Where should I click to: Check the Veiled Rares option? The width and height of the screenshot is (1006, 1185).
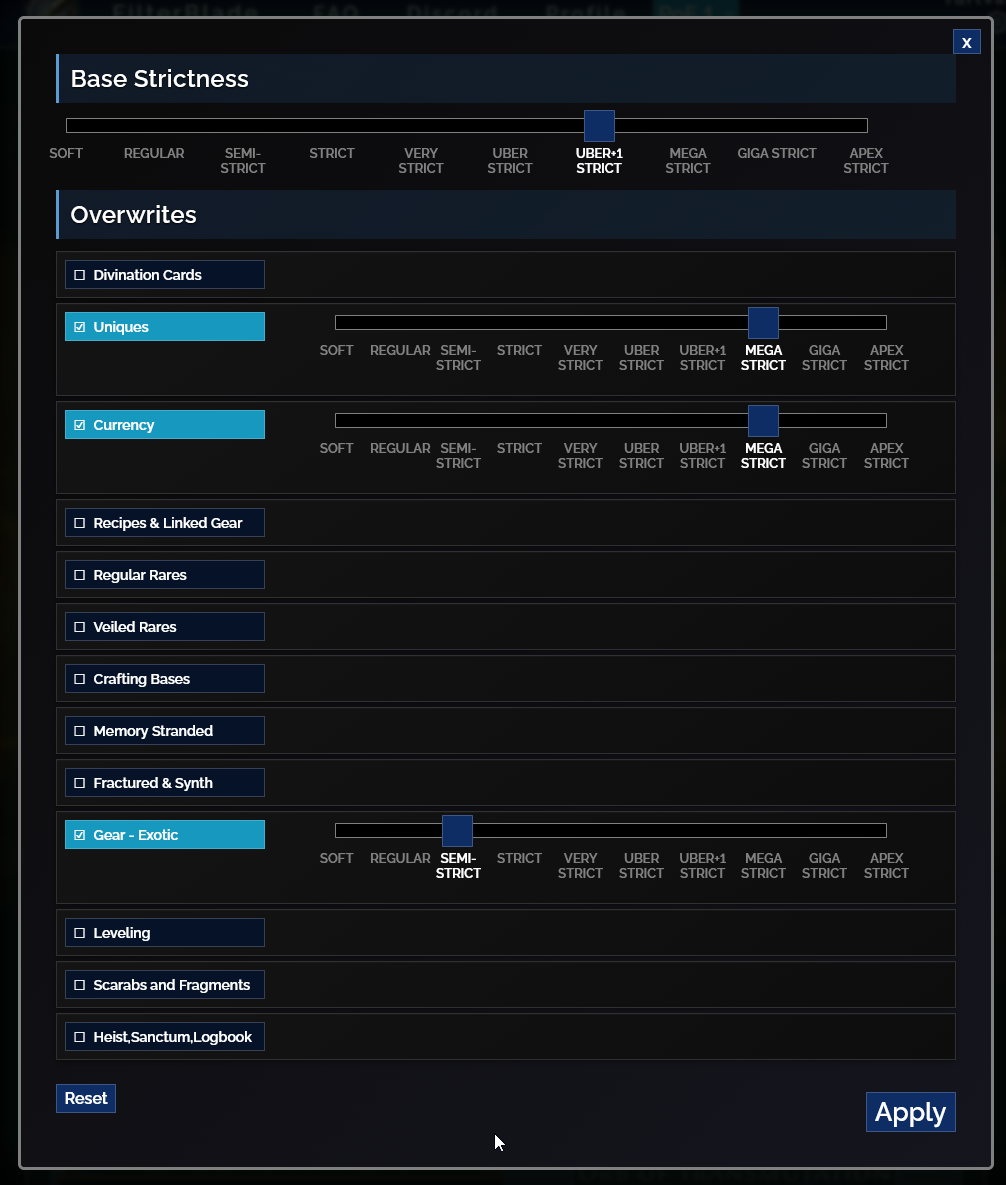(80, 627)
